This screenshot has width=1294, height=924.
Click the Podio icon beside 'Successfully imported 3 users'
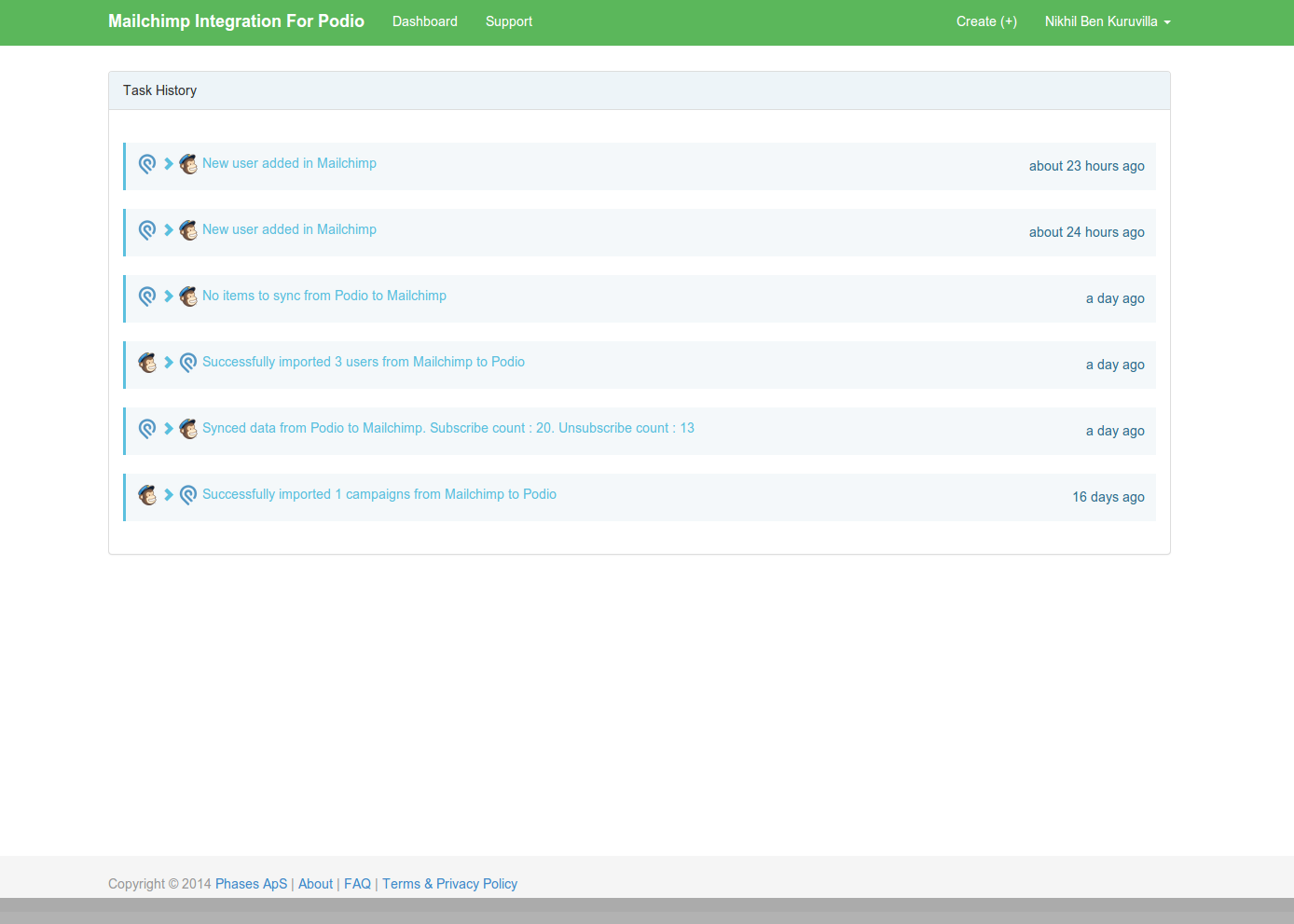coord(188,363)
